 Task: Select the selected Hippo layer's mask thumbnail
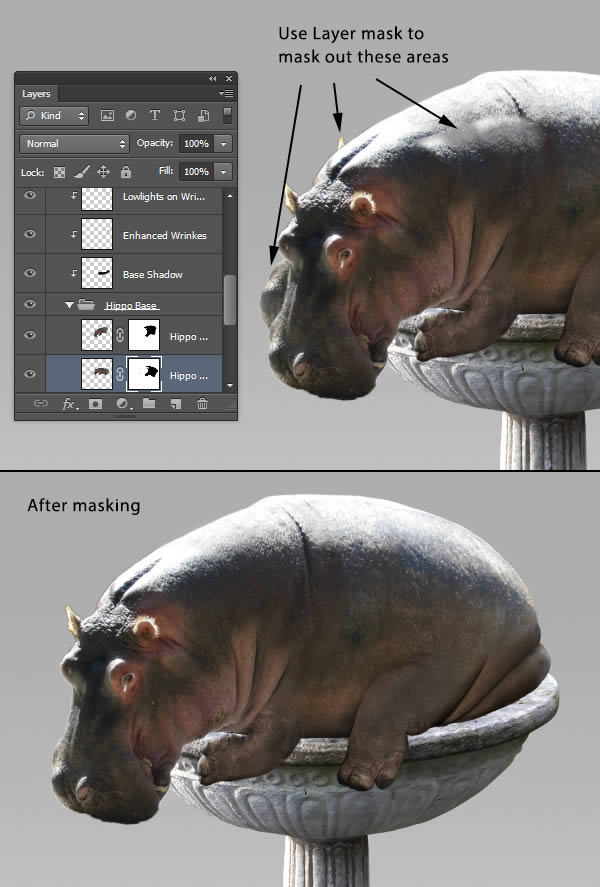tap(144, 374)
